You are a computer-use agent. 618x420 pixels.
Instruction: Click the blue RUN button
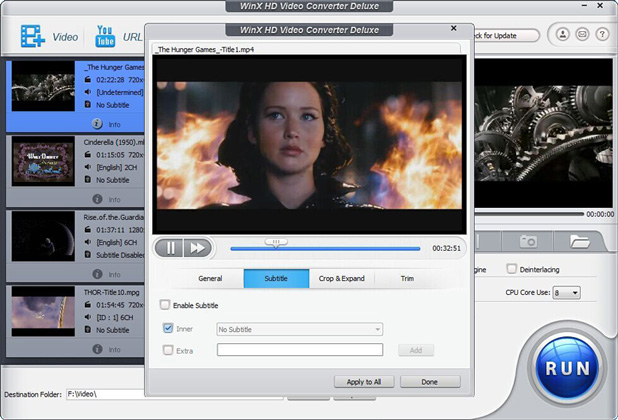pos(568,368)
